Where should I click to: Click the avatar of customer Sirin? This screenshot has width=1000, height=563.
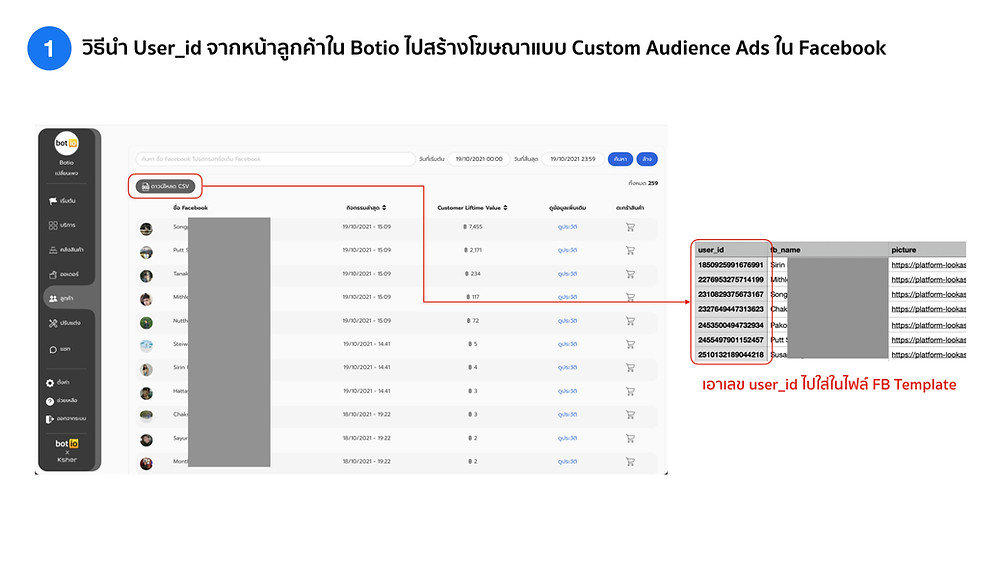pos(146,370)
